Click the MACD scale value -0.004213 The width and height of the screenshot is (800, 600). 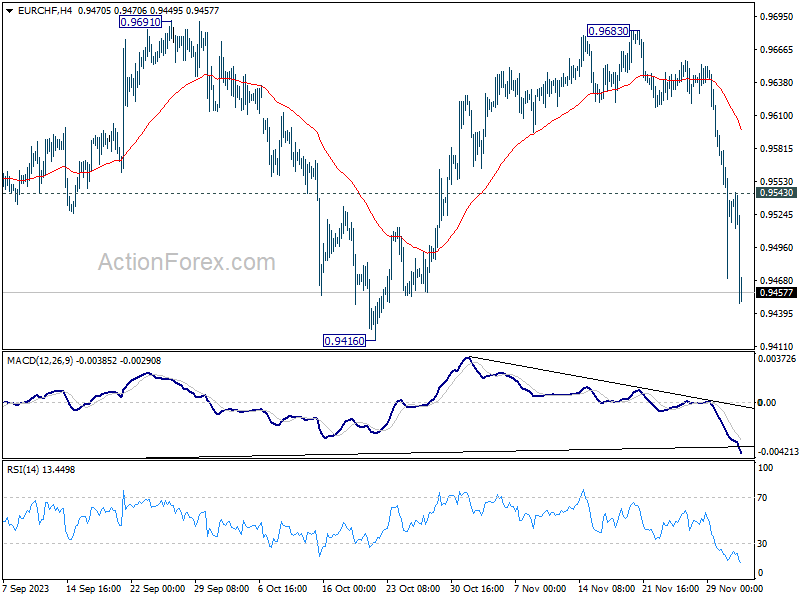(778, 452)
